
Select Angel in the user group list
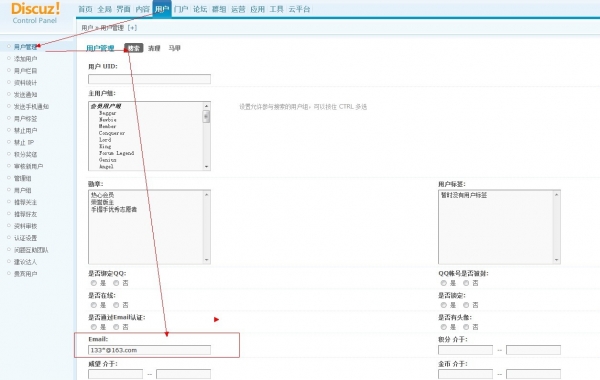106,166
